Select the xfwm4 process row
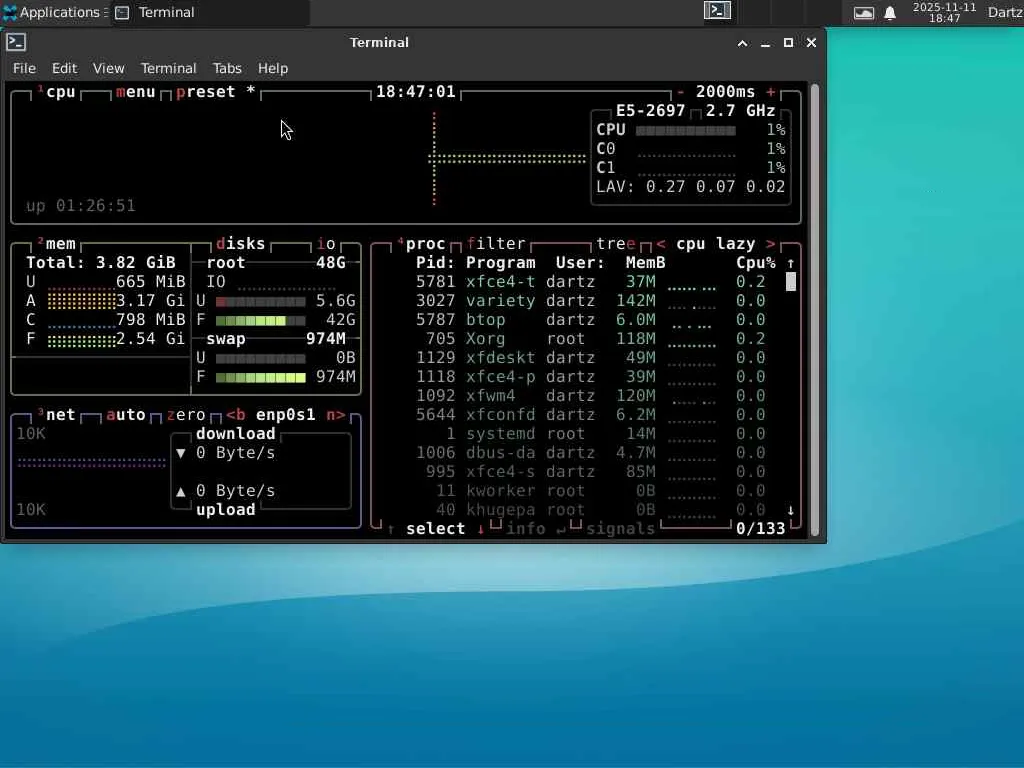 (x=583, y=396)
